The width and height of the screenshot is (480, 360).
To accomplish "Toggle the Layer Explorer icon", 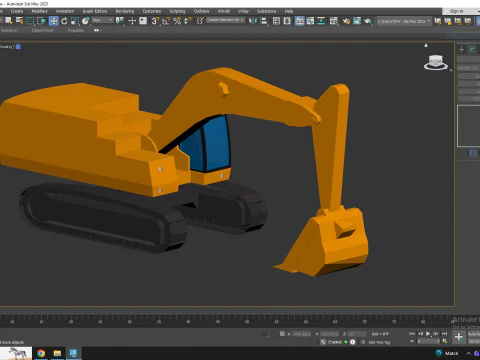I will (x=287, y=21).
